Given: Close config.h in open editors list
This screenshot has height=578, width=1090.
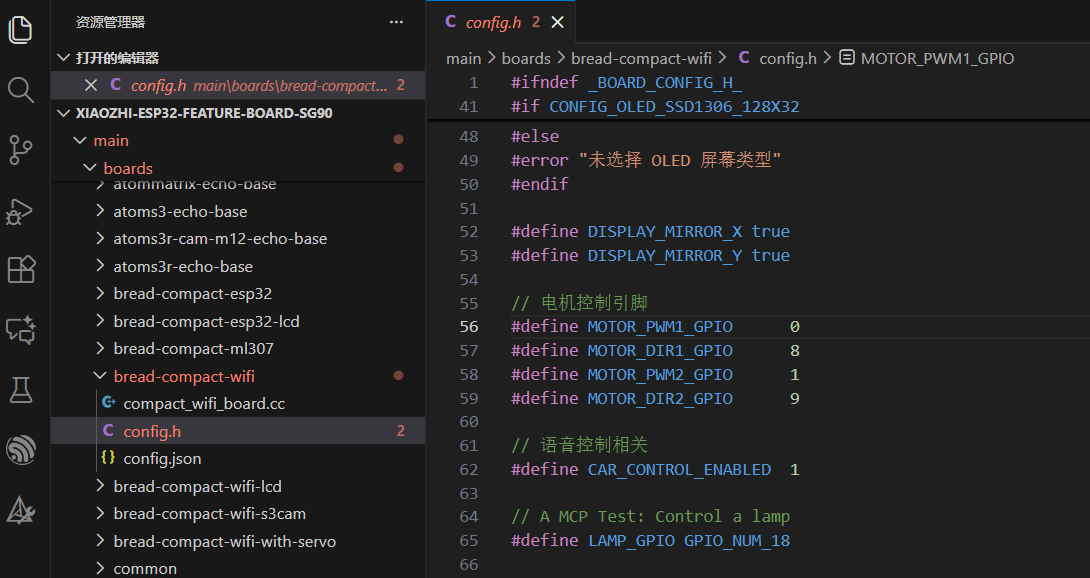Looking at the screenshot, I should tap(91, 85).
